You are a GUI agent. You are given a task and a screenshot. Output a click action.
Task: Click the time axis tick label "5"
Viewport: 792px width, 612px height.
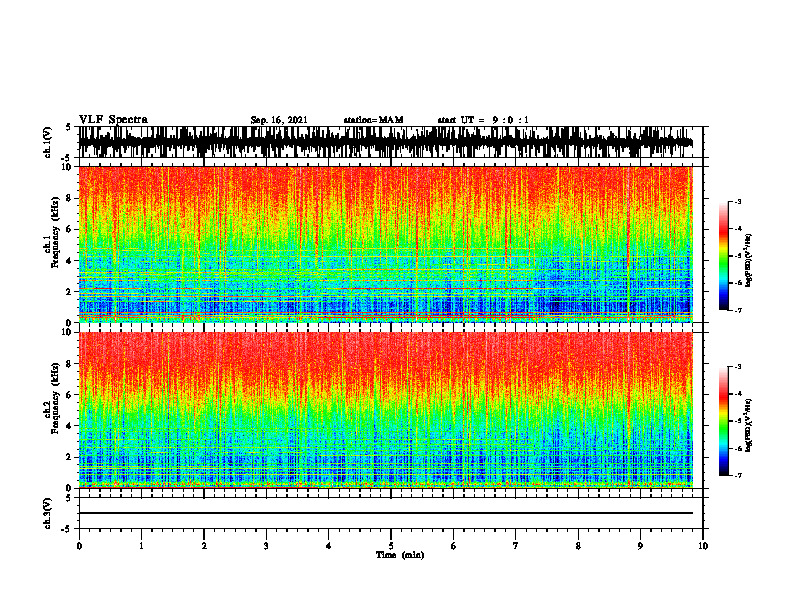(391, 546)
